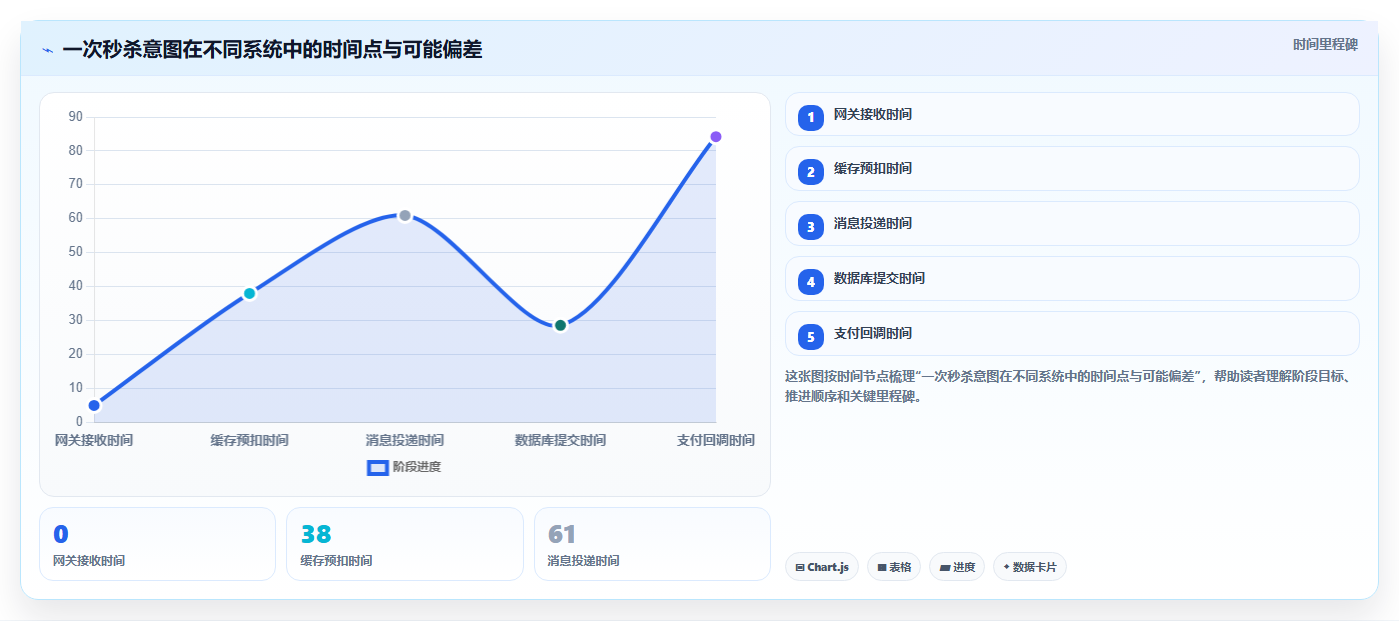1399x621 pixels.
Task: Click the chart title 一次秒杀意图在不同系统中的时间点与可能偏差
Action: pyautogui.click(x=272, y=49)
